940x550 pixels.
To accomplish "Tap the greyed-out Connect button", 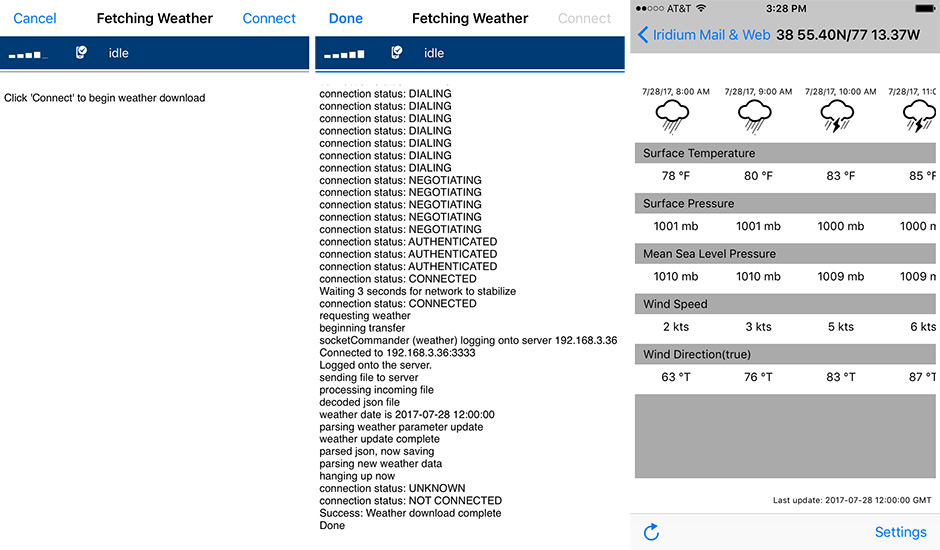I will coord(584,18).
